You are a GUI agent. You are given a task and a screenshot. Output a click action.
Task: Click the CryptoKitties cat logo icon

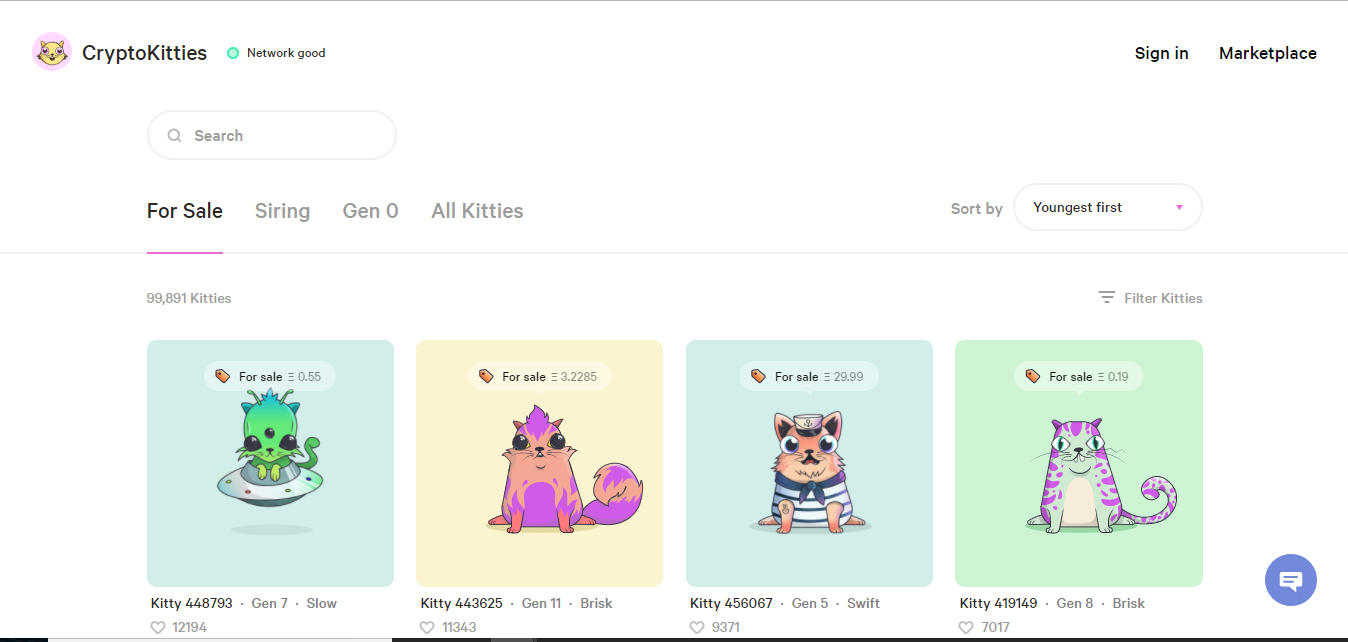[x=52, y=52]
